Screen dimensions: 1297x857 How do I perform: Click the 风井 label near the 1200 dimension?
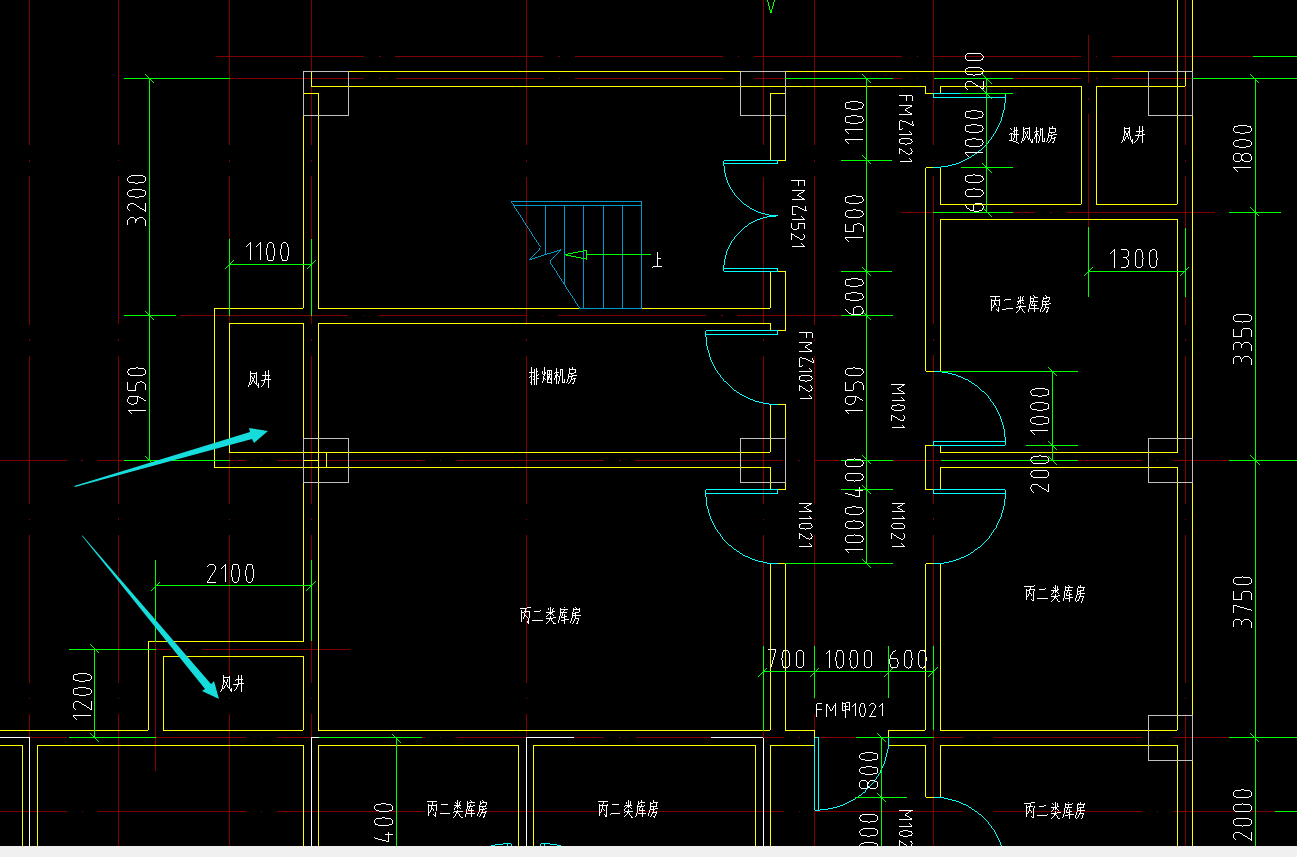point(232,685)
